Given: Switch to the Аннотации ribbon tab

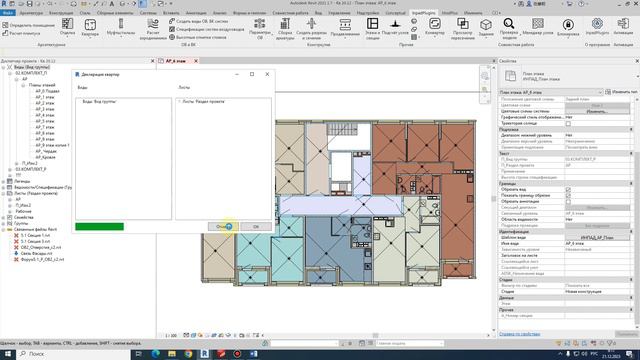Looking at the screenshot, I should coord(196,13).
